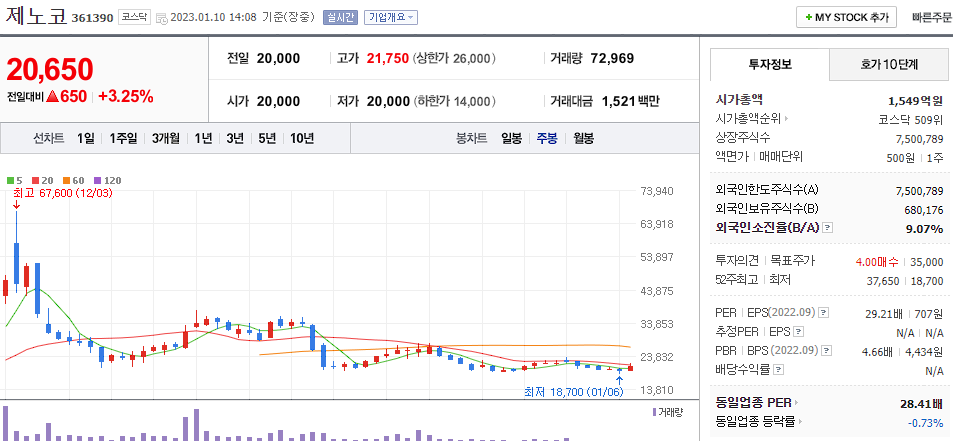Click the 실시간 badge

341,18
